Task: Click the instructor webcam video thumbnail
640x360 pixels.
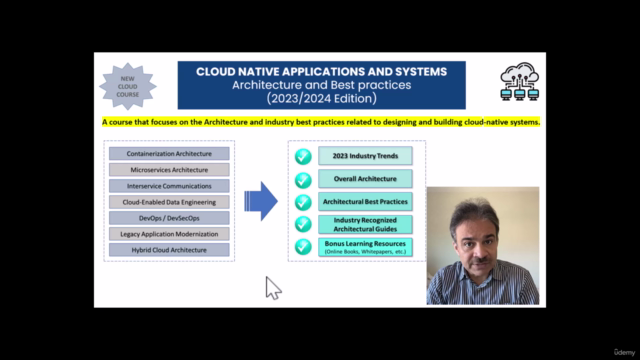Action: click(x=483, y=246)
